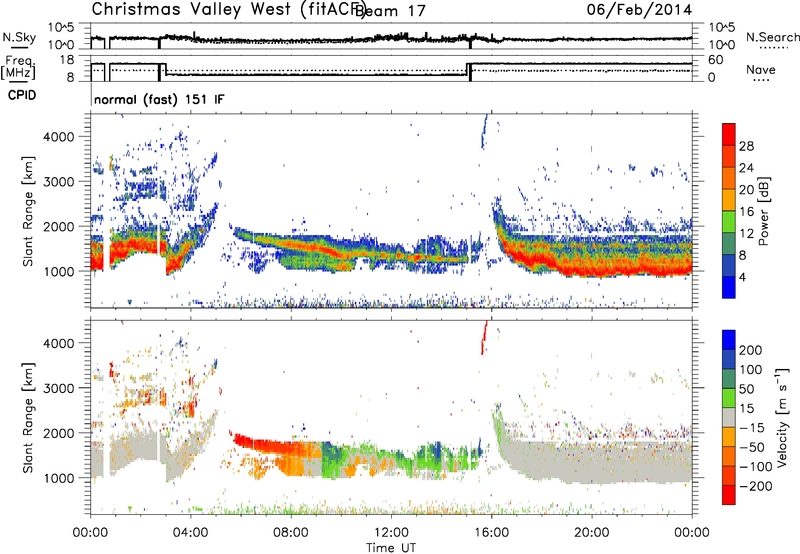The height and width of the screenshot is (554, 800).
Task: Click the 'Christmas Valley West (fitACF)' title
Action: [228, 10]
